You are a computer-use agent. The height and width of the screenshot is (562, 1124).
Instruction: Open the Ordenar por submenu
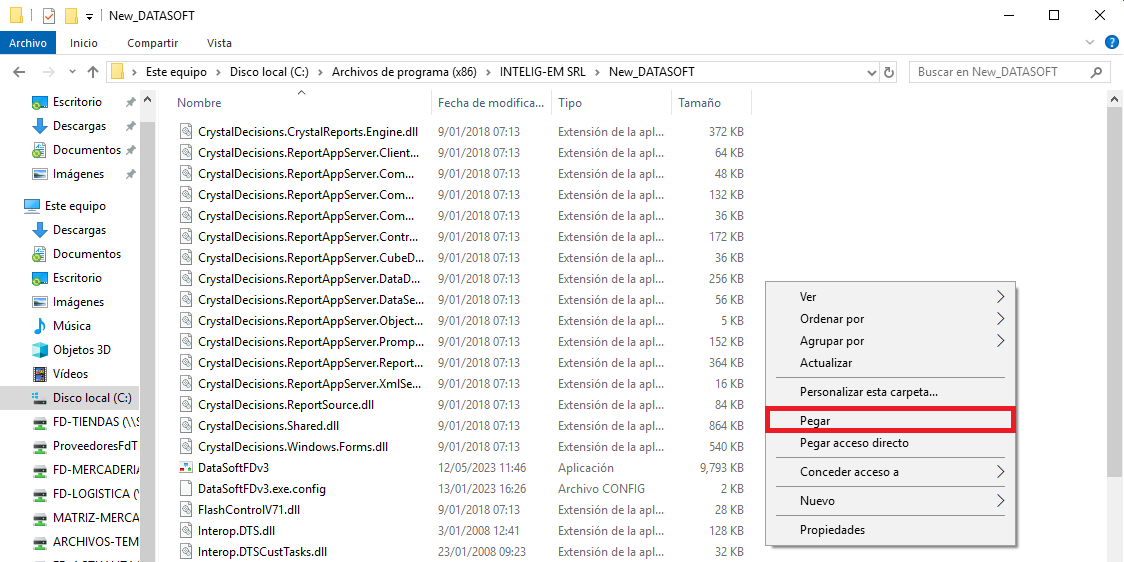click(x=890, y=319)
